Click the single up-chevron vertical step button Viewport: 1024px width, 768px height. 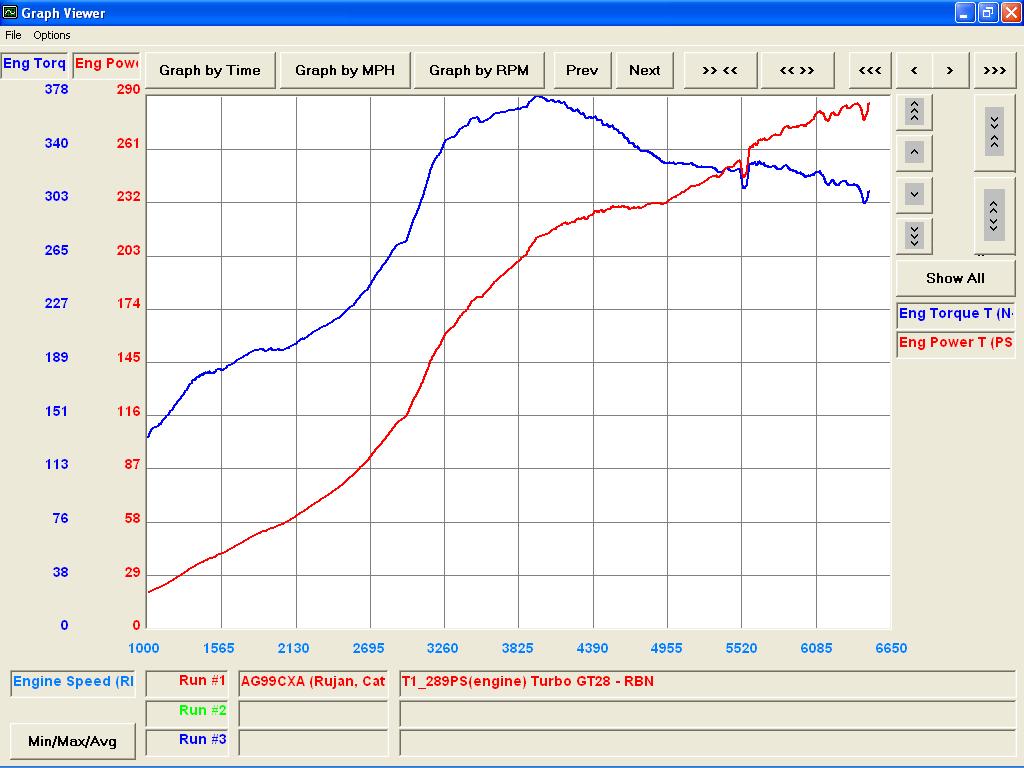pyautogui.click(x=914, y=153)
